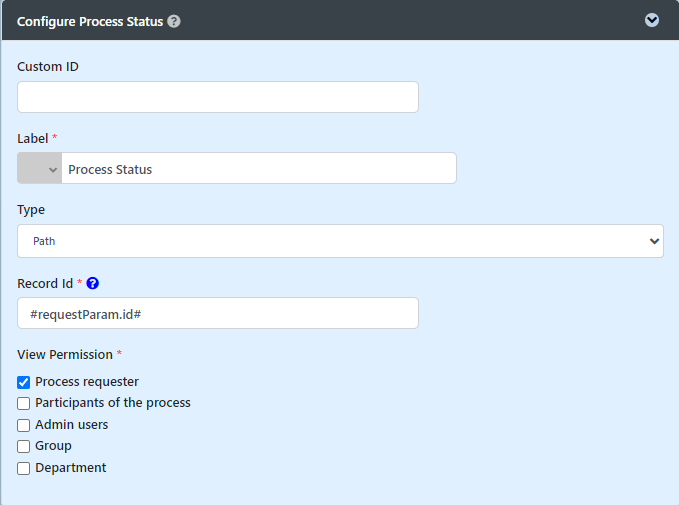Viewport: 679px width, 505px height.
Task: Uncheck the Process requester checkbox
Action: pyautogui.click(x=24, y=382)
